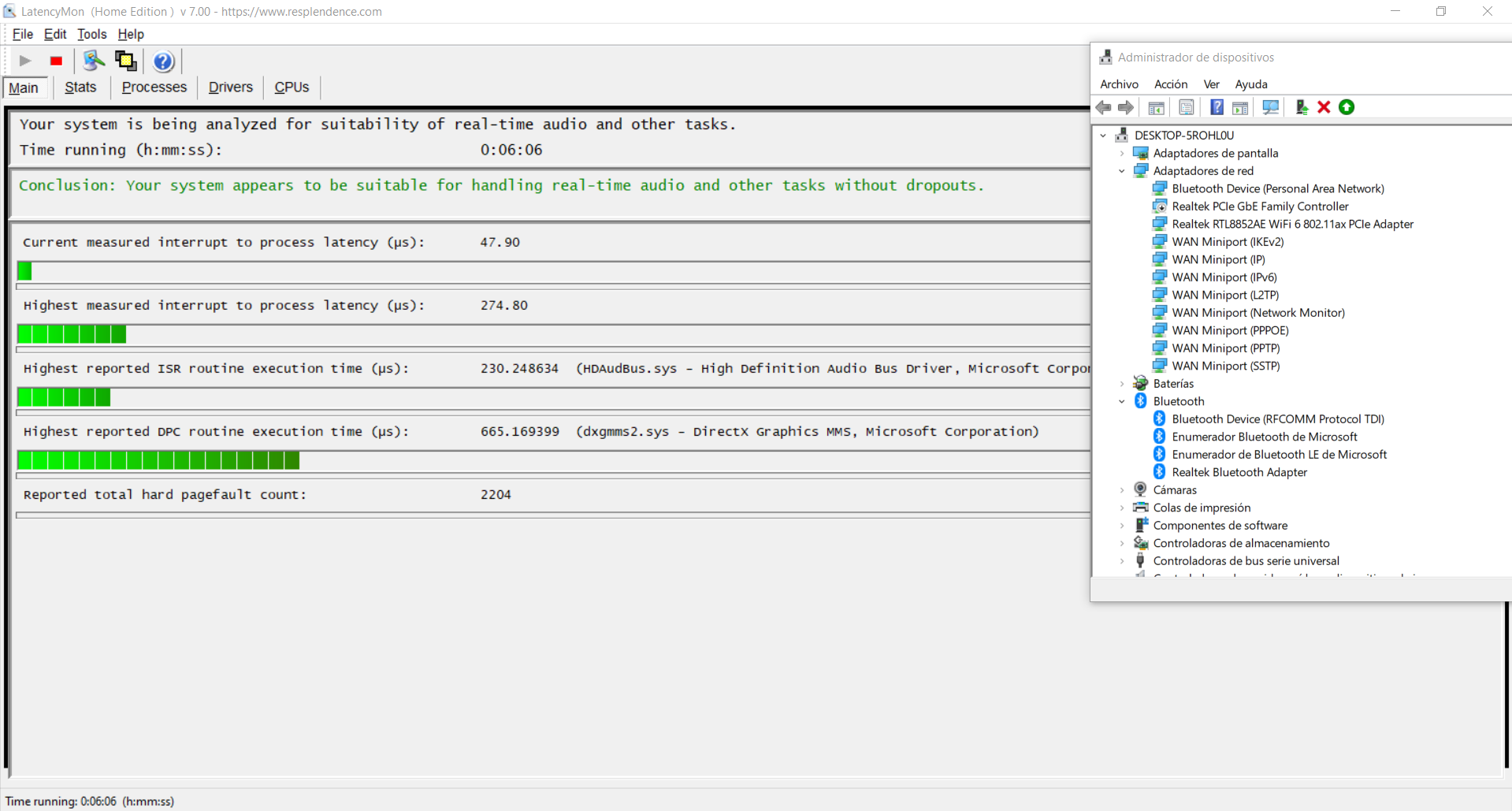The height and width of the screenshot is (811, 1512).
Task: Expand the Colas de impresión node
Action: click(x=1122, y=508)
